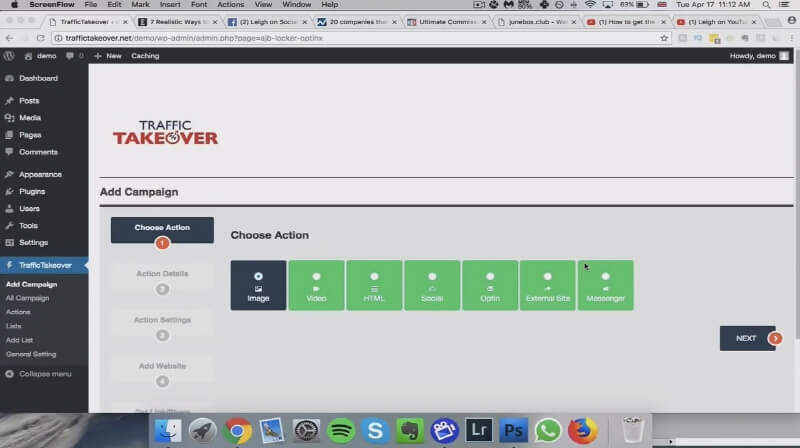Click the browser back arrow
800x448 pixels.
9,38
